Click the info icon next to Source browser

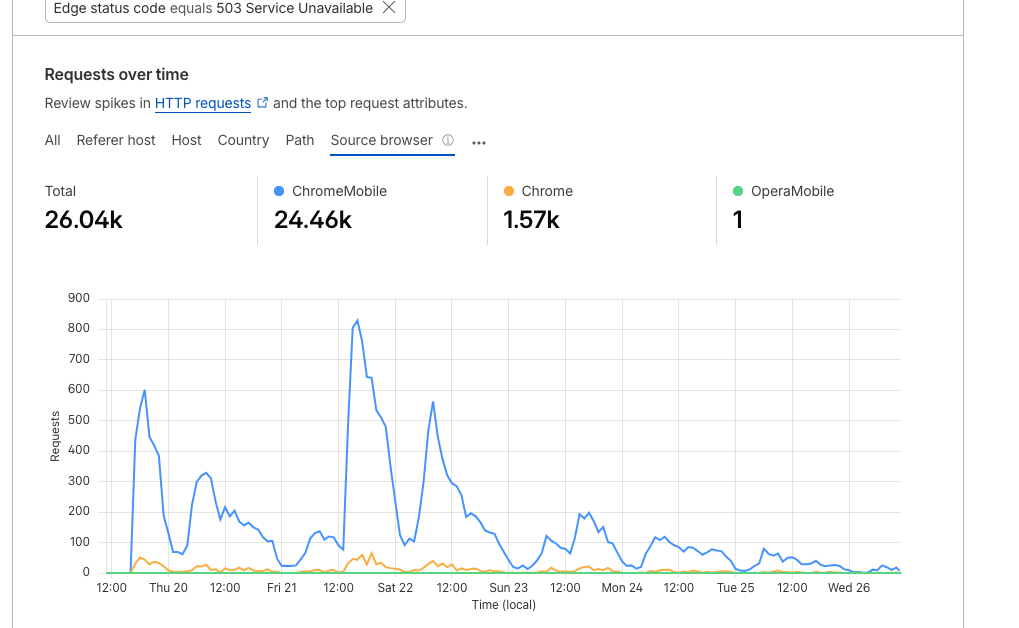click(448, 141)
